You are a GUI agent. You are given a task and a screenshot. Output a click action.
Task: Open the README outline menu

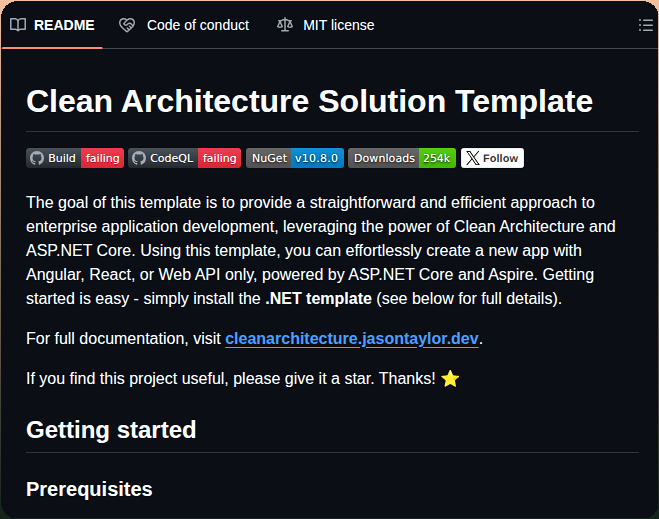pyautogui.click(x=646, y=25)
